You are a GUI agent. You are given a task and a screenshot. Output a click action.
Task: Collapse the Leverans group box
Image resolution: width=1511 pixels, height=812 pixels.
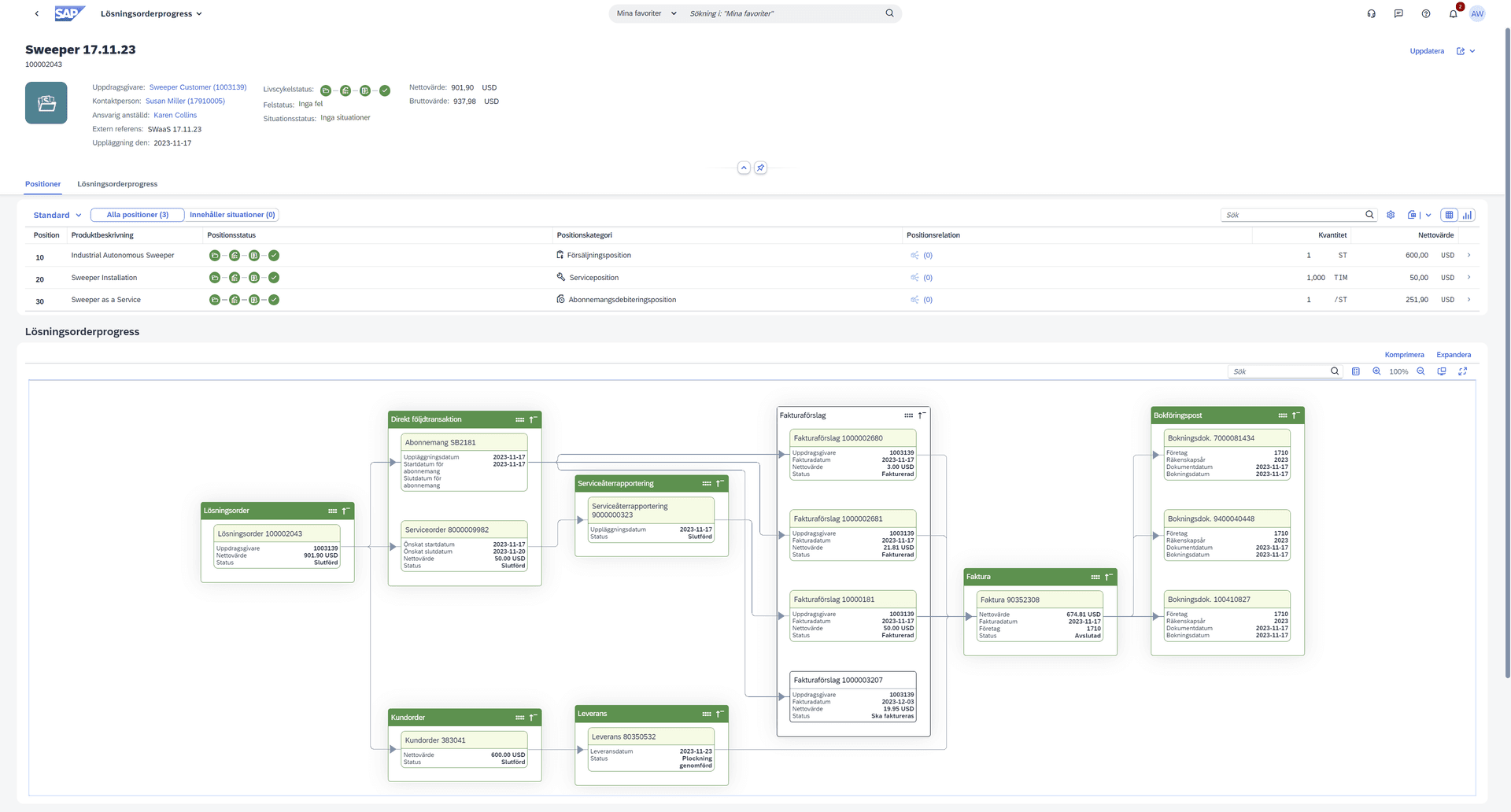pyautogui.click(x=720, y=714)
